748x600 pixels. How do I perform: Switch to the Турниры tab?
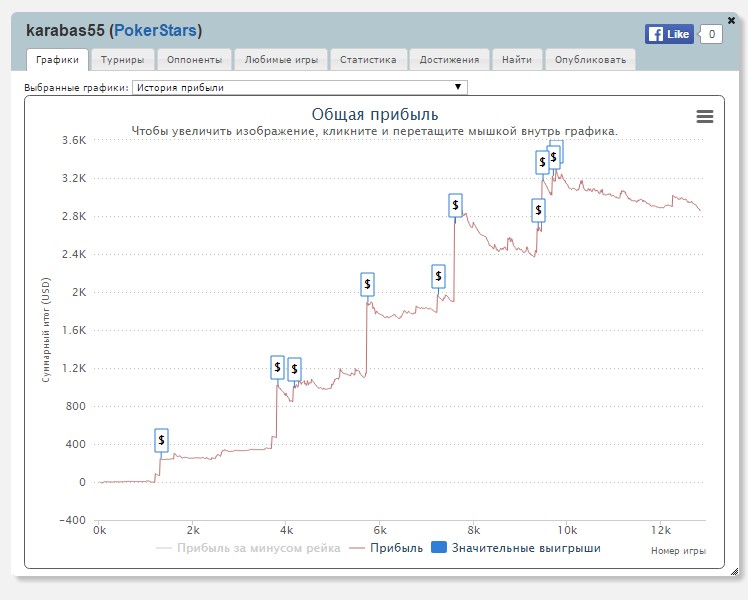click(122, 60)
